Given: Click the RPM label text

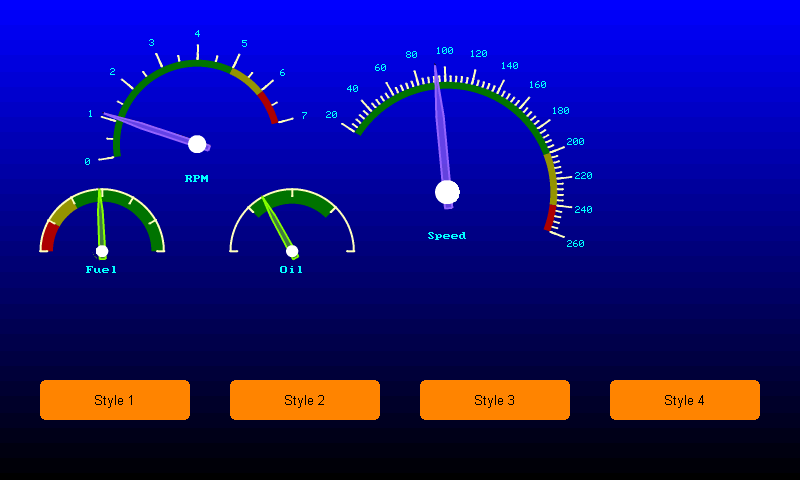Looking at the screenshot, I should pyautogui.click(x=196, y=179).
